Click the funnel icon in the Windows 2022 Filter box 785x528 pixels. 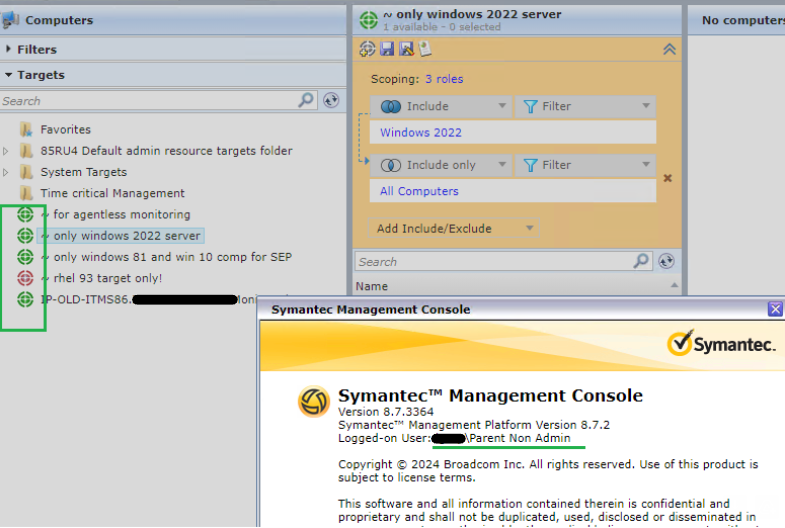pos(530,106)
